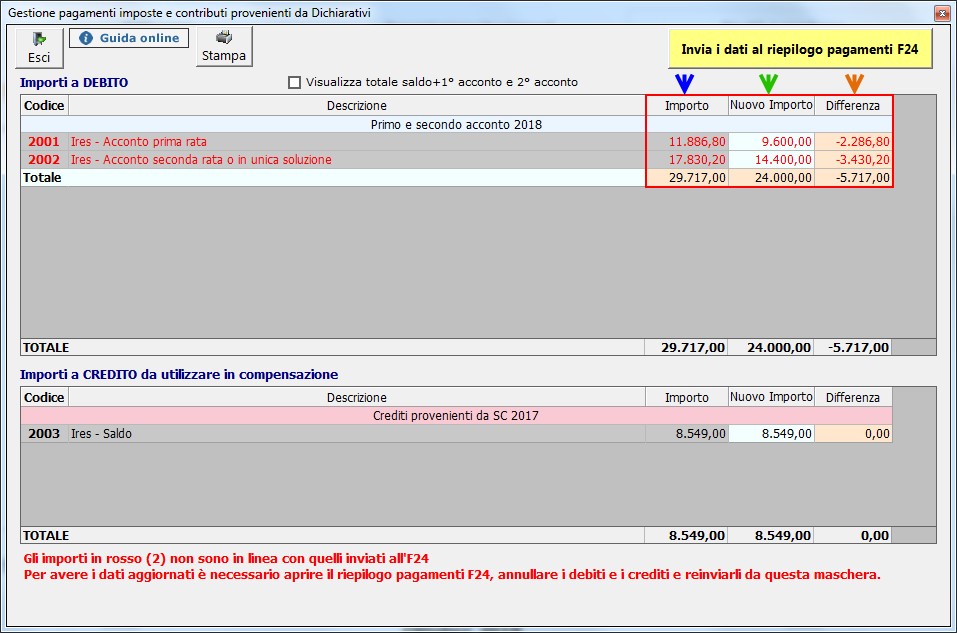Edit Nuovo Importo 9.600,00 for code 2001
957x633 pixels.
click(x=771, y=142)
